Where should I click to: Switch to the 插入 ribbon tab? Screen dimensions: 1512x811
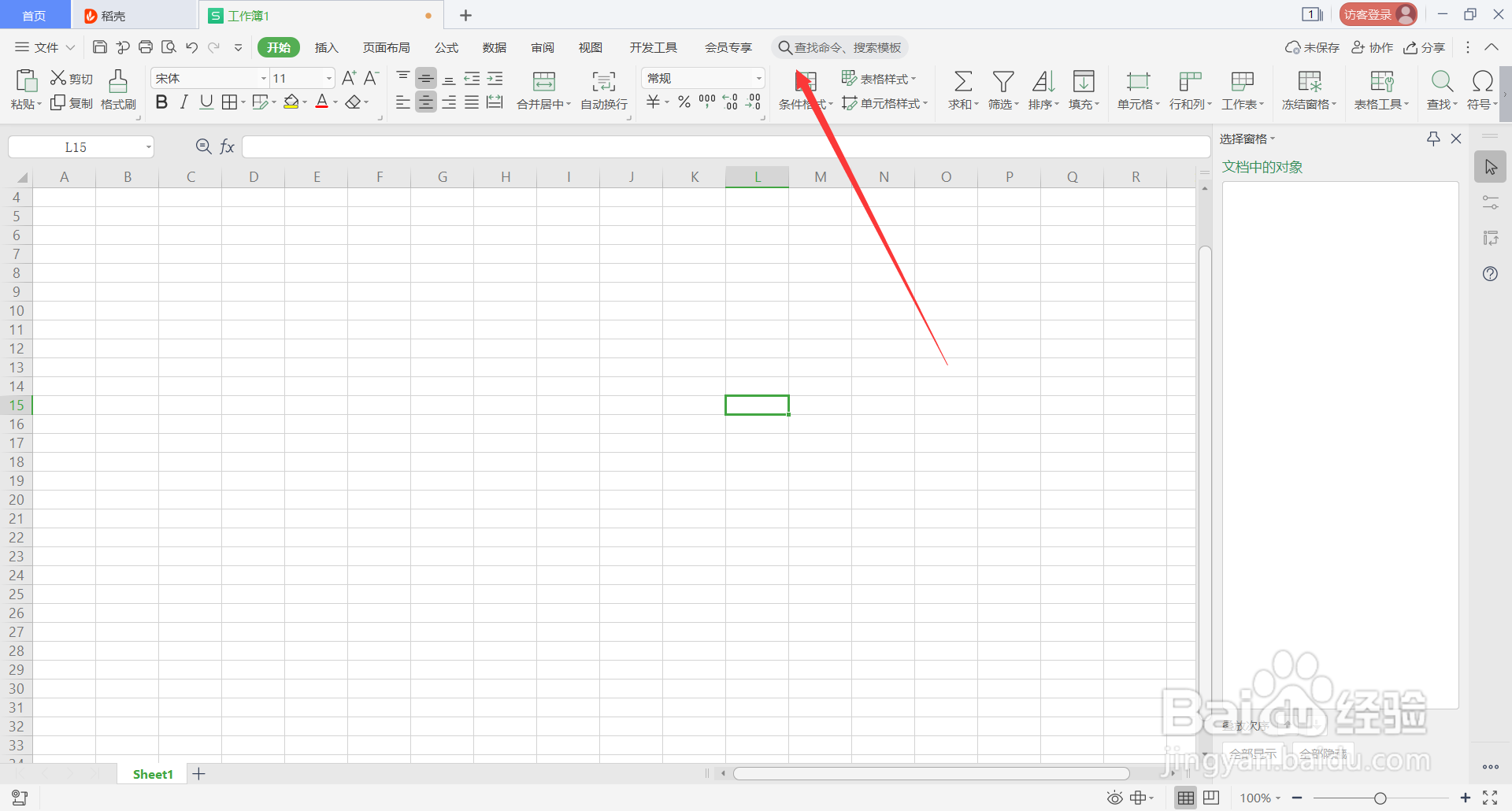point(326,47)
